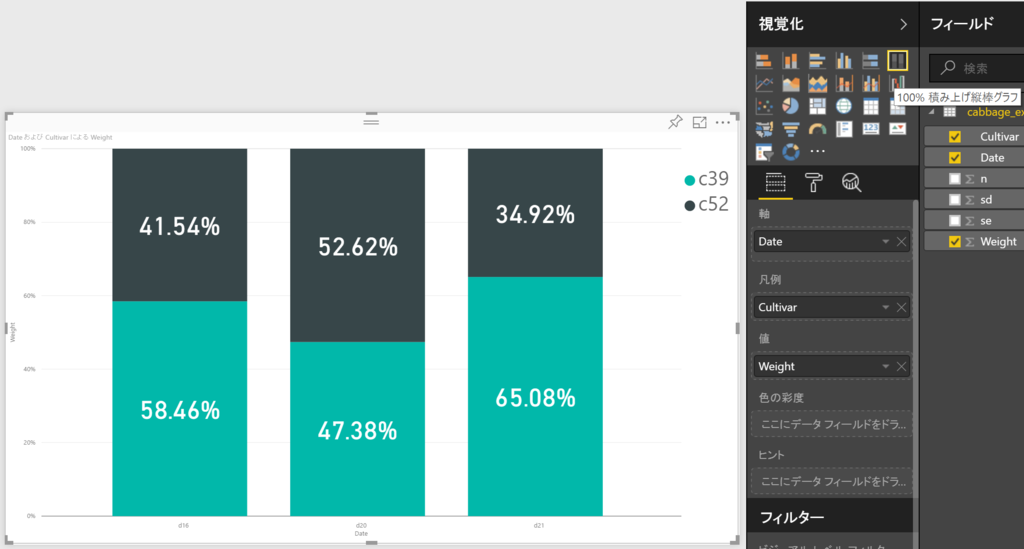This screenshot has height=549, width=1024.
Task: Pin the chart visual to dashboard
Action: point(675,122)
